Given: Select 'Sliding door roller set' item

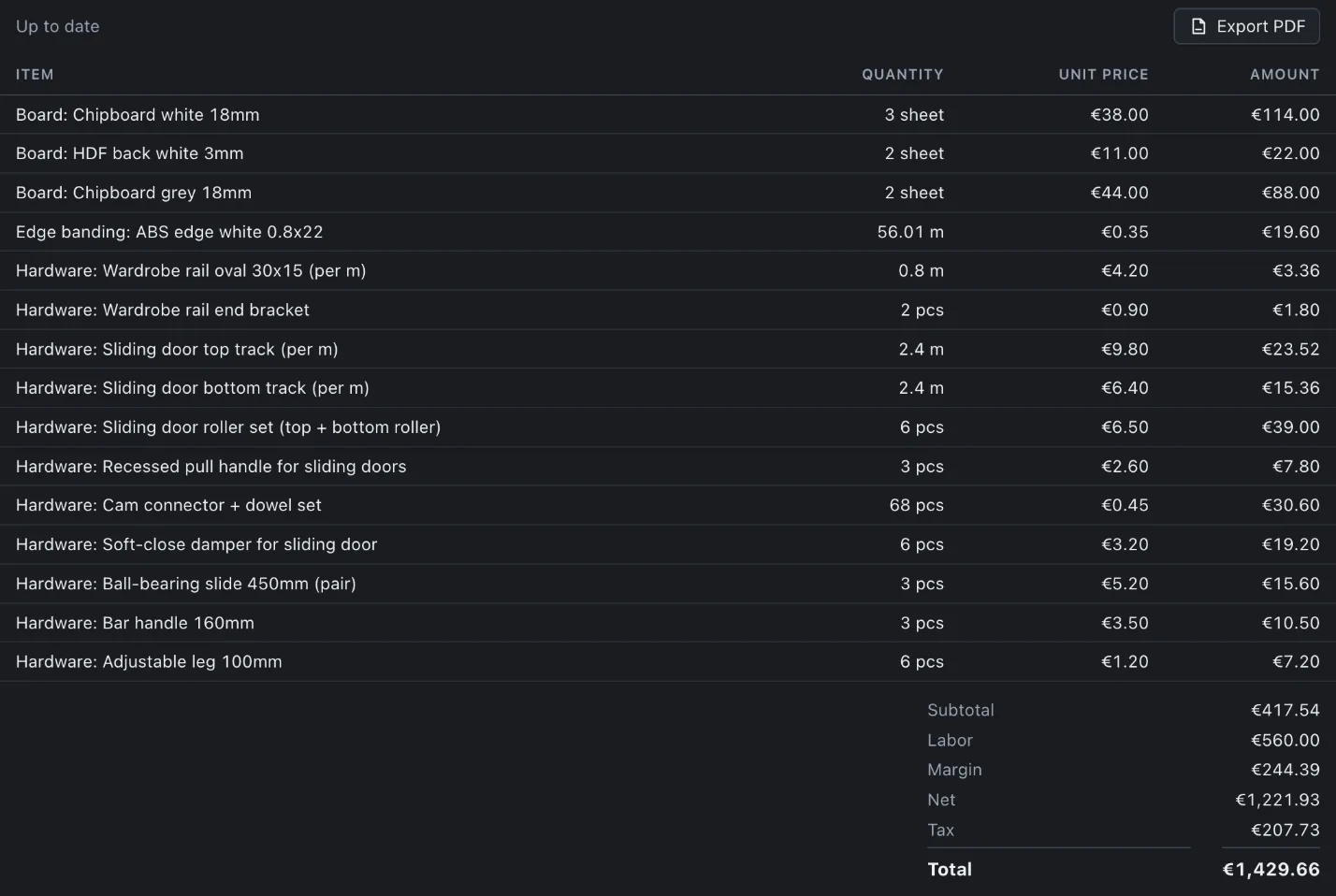Looking at the screenshot, I should coord(228,426).
